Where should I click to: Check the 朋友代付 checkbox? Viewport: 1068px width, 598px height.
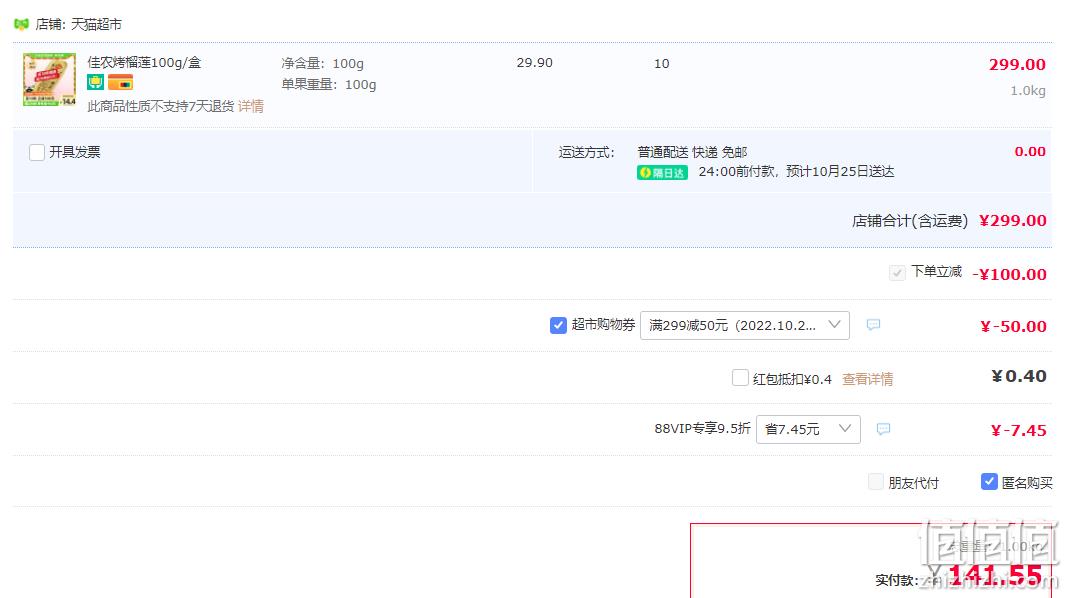(x=876, y=482)
